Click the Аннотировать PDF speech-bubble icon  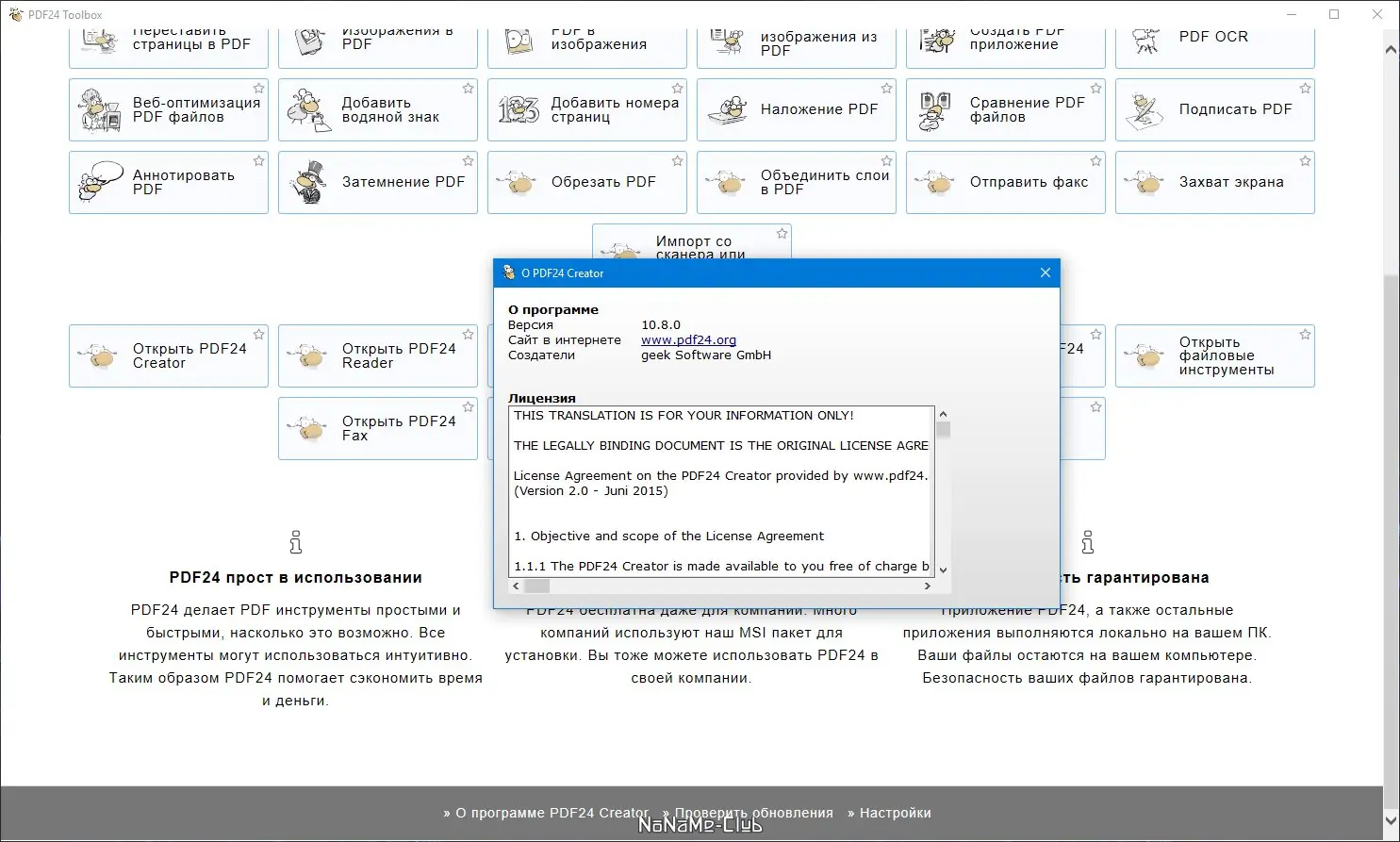(x=101, y=182)
